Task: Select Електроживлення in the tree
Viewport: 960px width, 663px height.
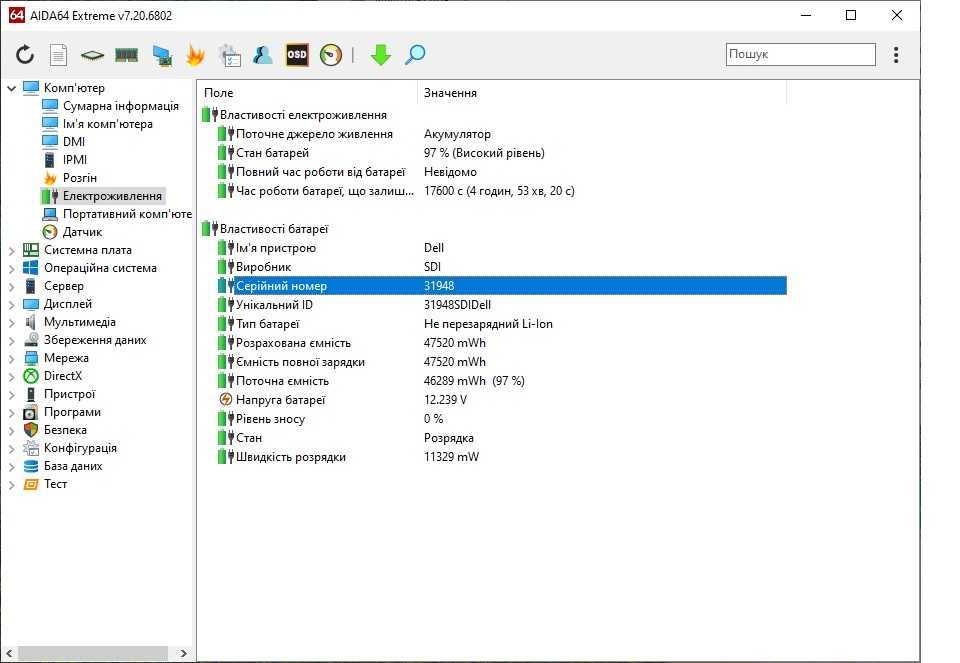Action: tap(112, 196)
